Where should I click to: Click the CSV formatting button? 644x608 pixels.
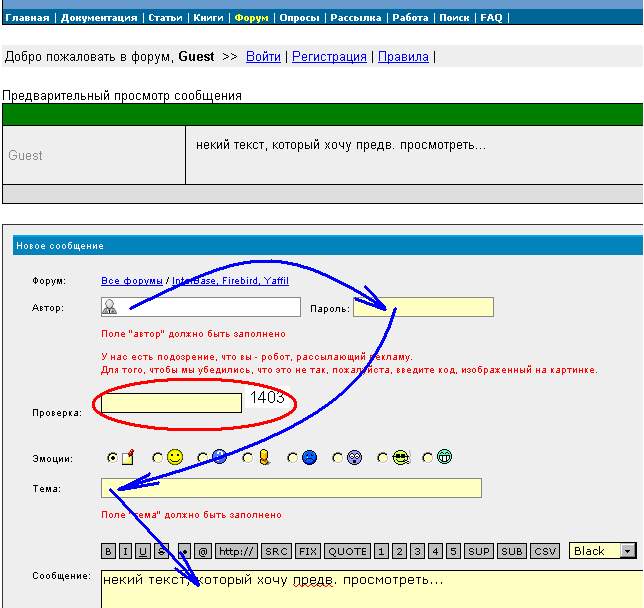pos(545,551)
